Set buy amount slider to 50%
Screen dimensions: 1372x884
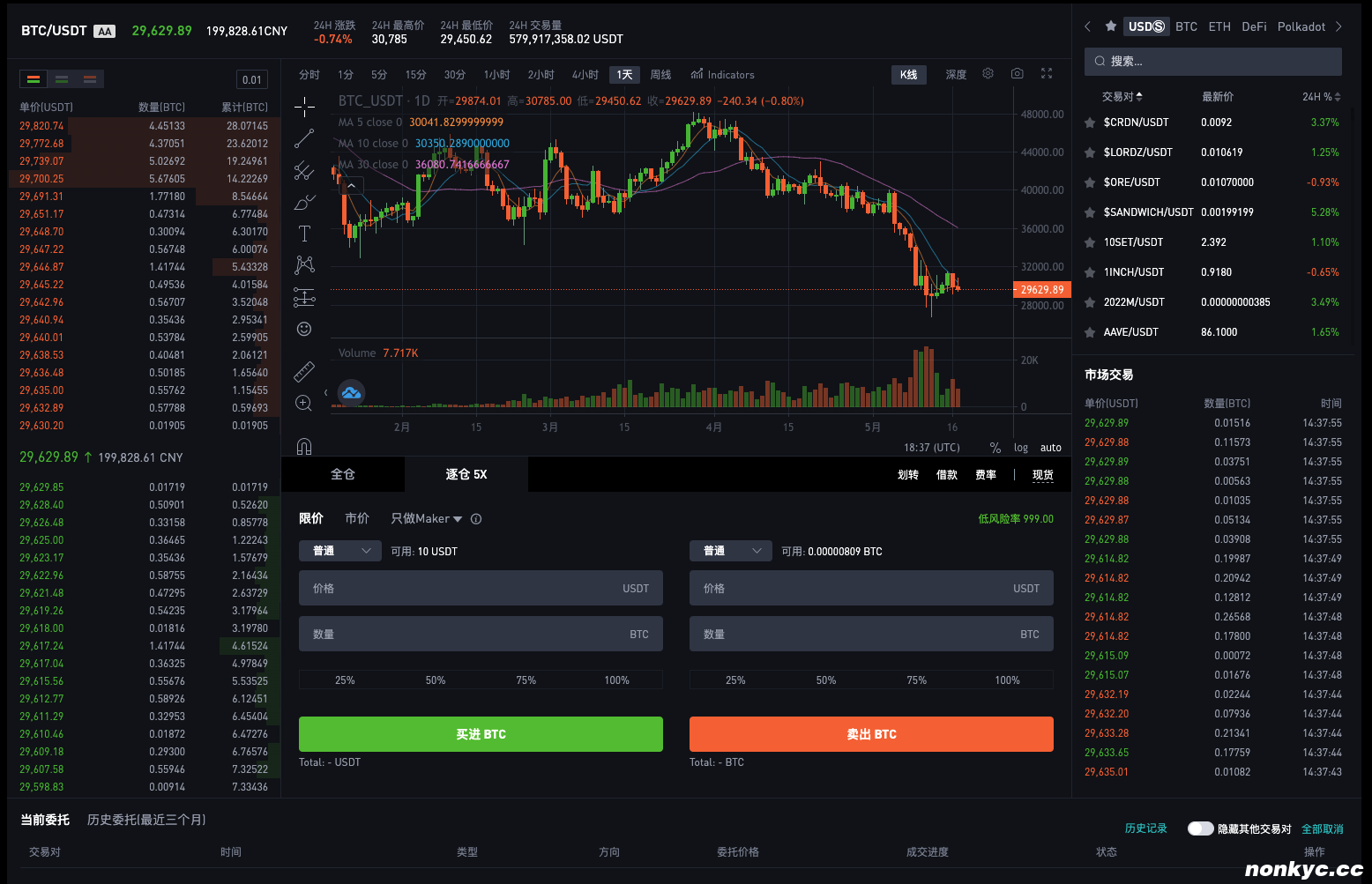point(436,680)
